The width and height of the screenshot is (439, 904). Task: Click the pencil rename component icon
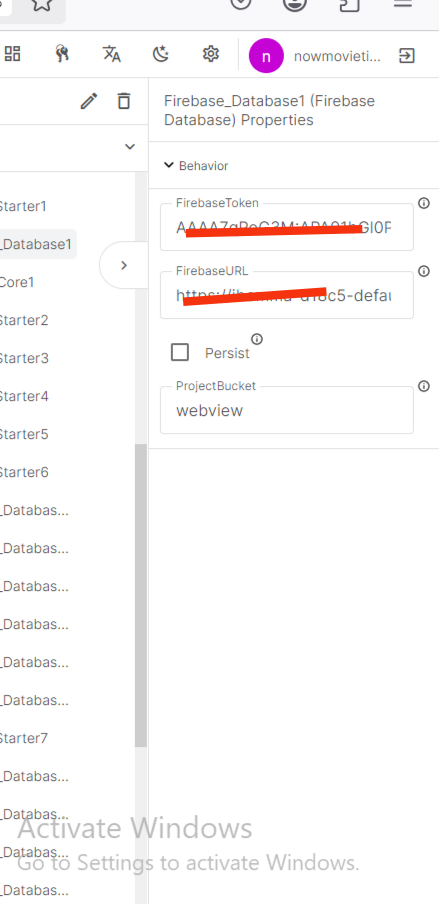89,101
